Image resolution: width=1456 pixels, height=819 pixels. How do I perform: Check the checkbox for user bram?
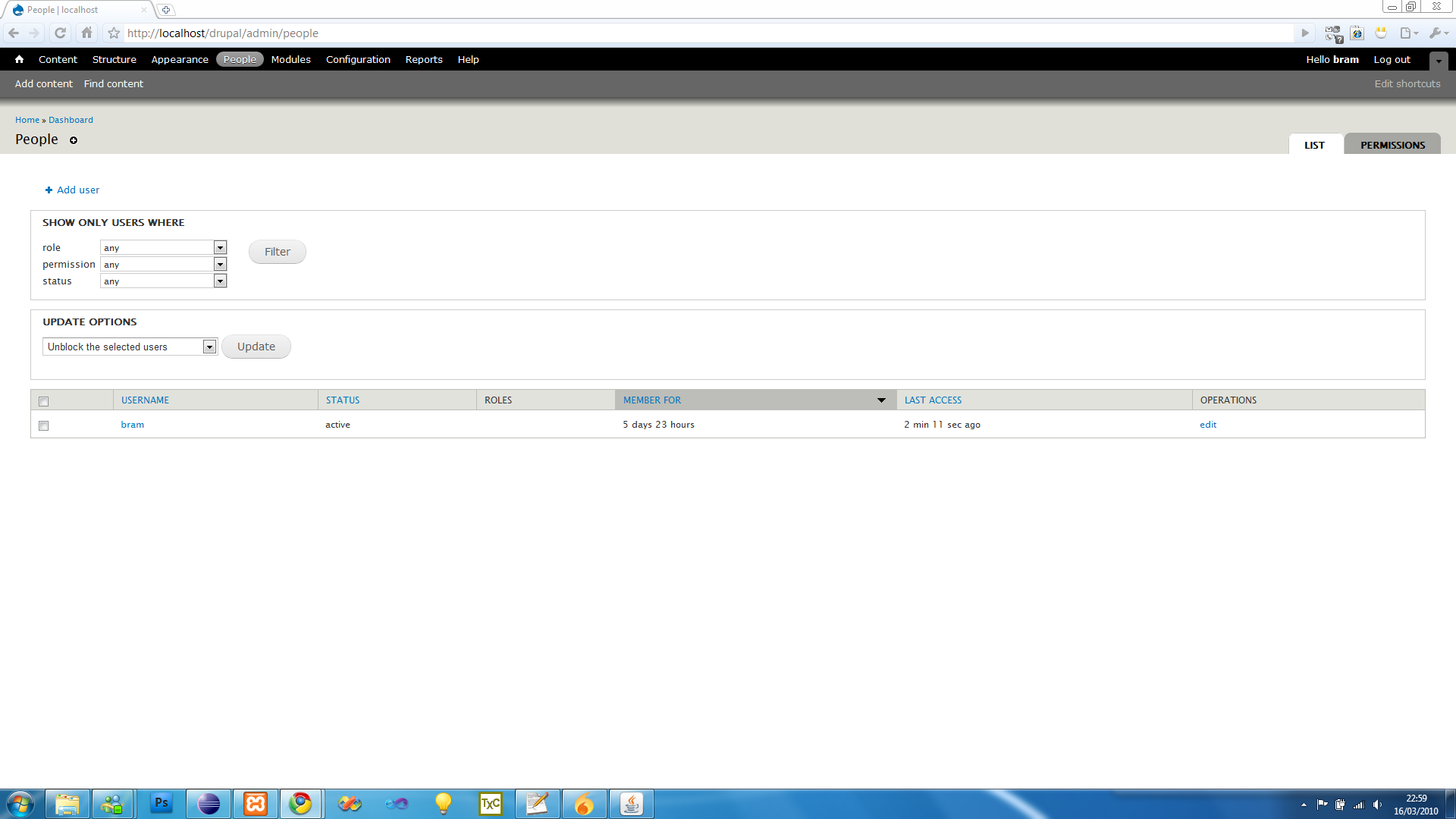pyautogui.click(x=43, y=425)
